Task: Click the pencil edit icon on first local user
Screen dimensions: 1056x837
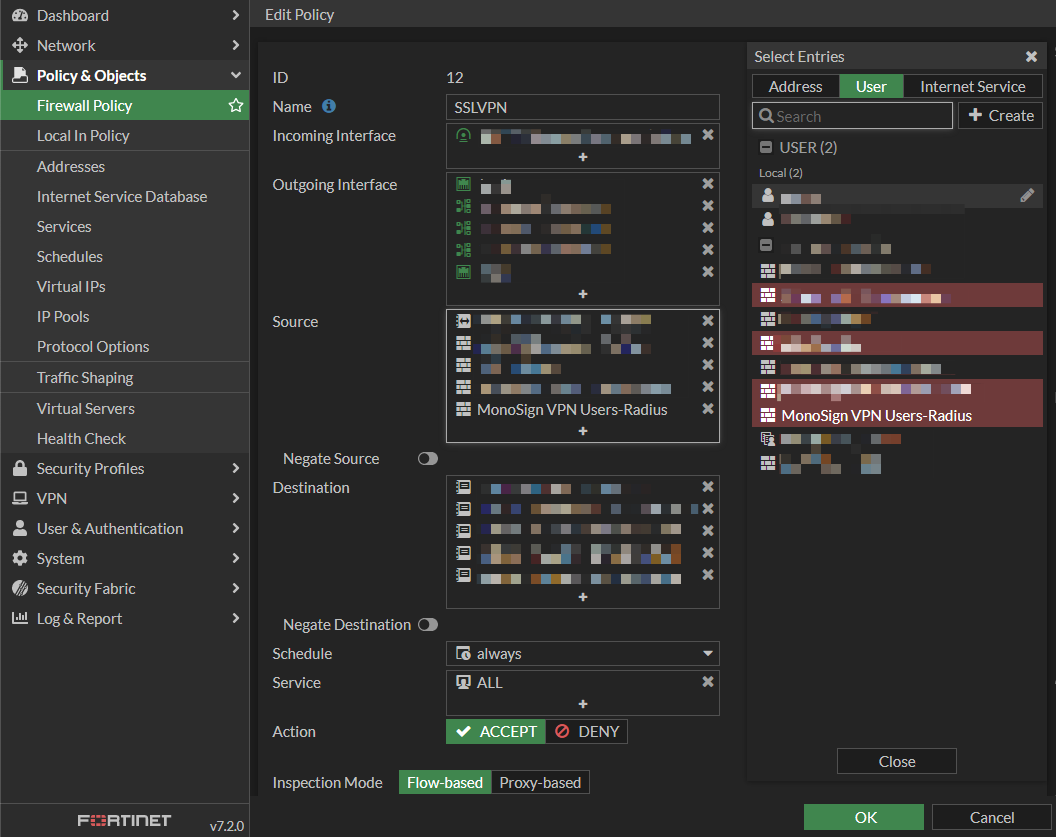Action: (x=1027, y=196)
